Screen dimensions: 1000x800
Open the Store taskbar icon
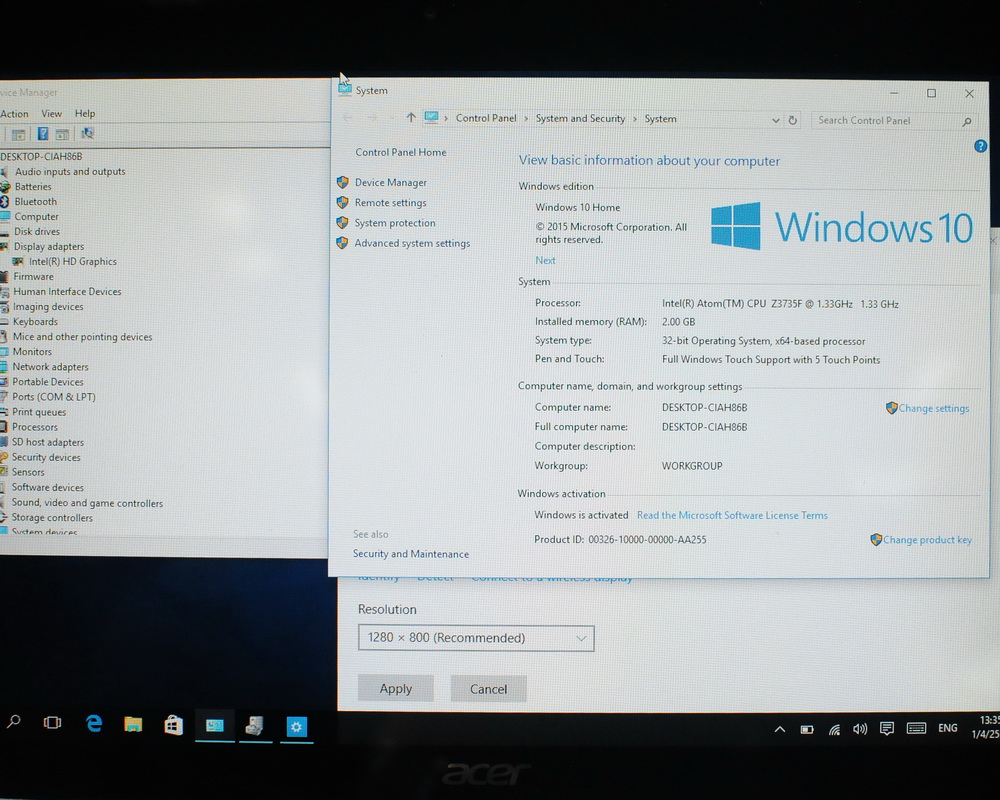tap(173, 725)
